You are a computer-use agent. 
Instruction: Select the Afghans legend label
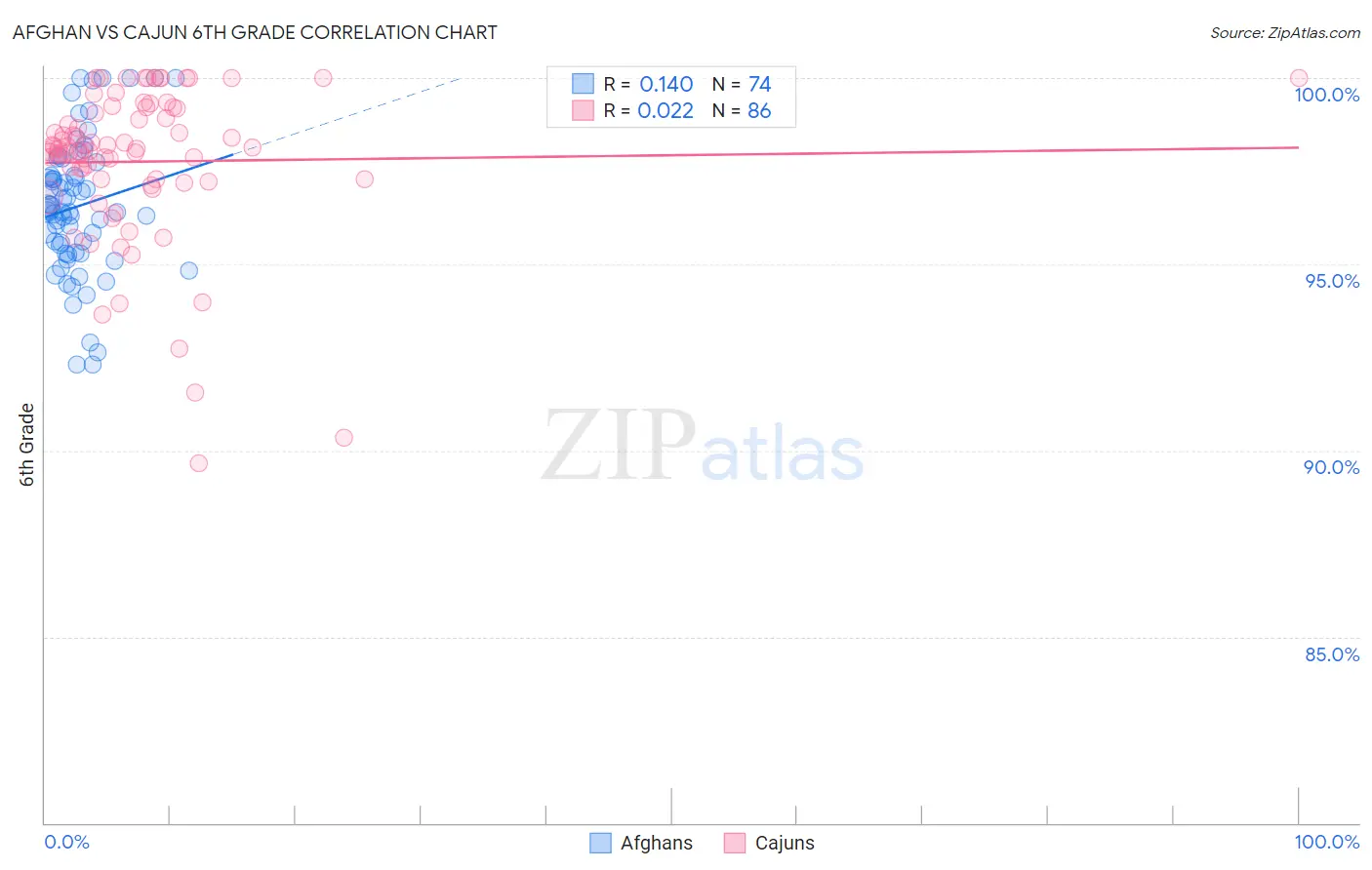657,843
